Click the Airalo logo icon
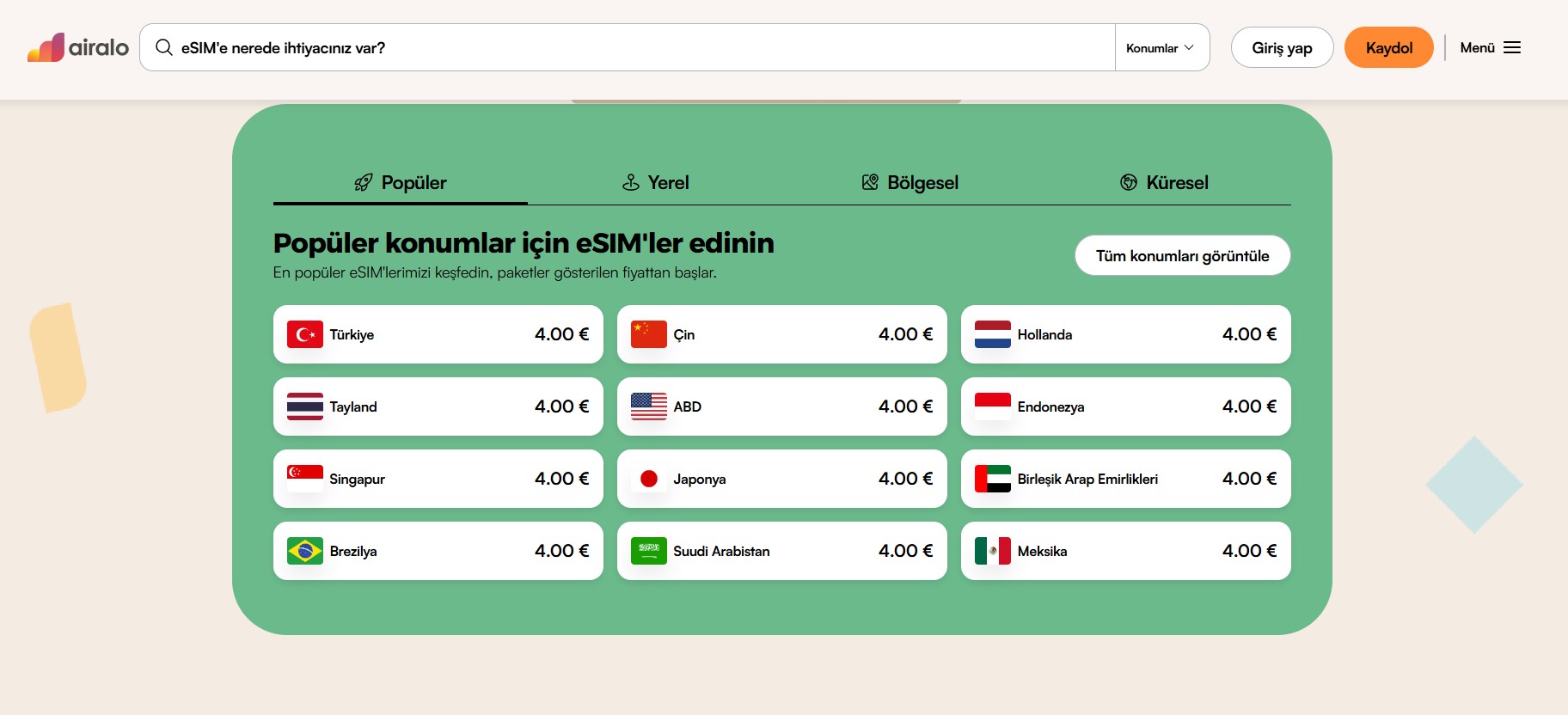 (x=46, y=47)
